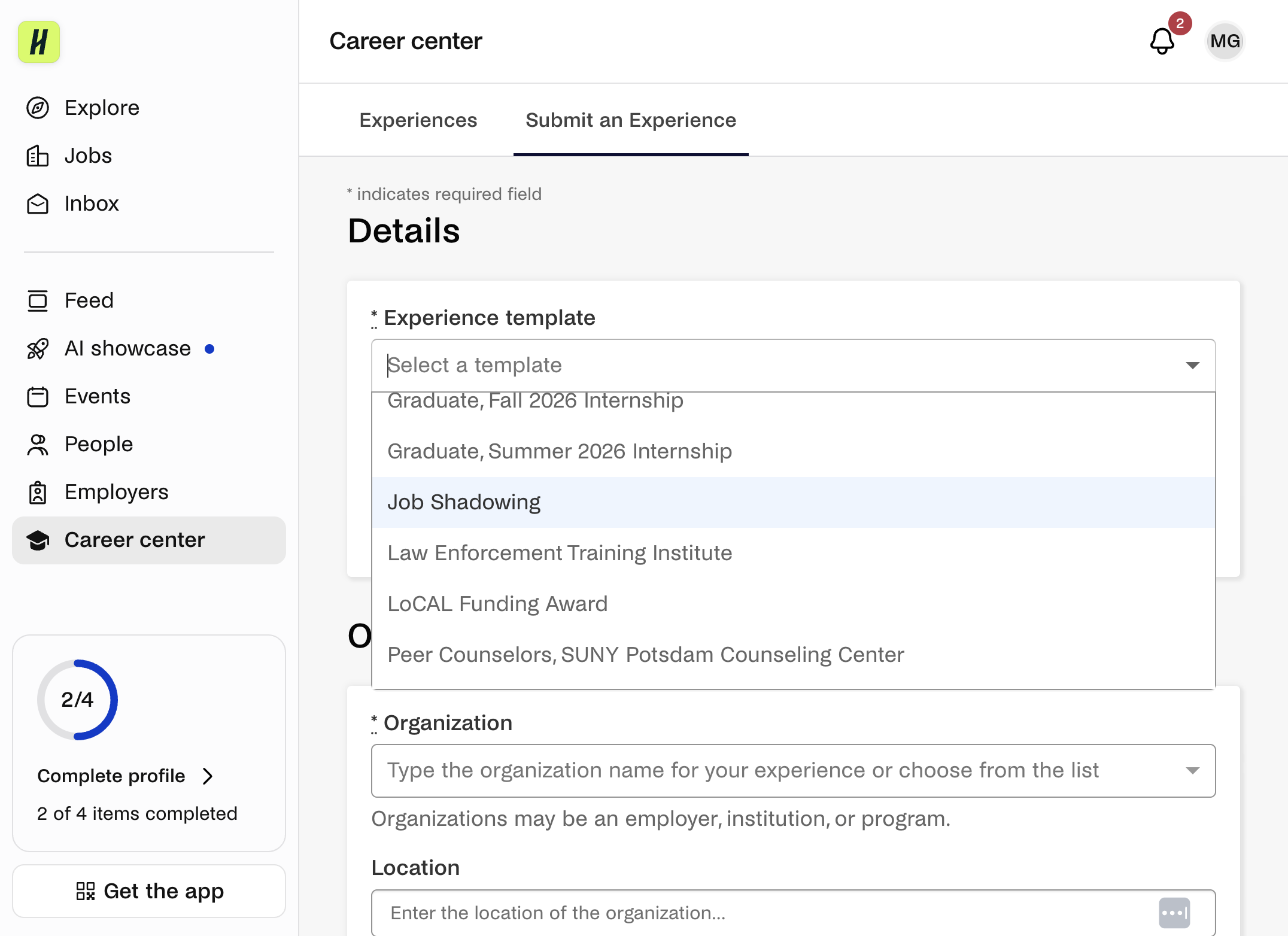This screenshot has height=936, width=1288.
Task: Open Employers in the sidebar
Action: [x=149, y=492]
